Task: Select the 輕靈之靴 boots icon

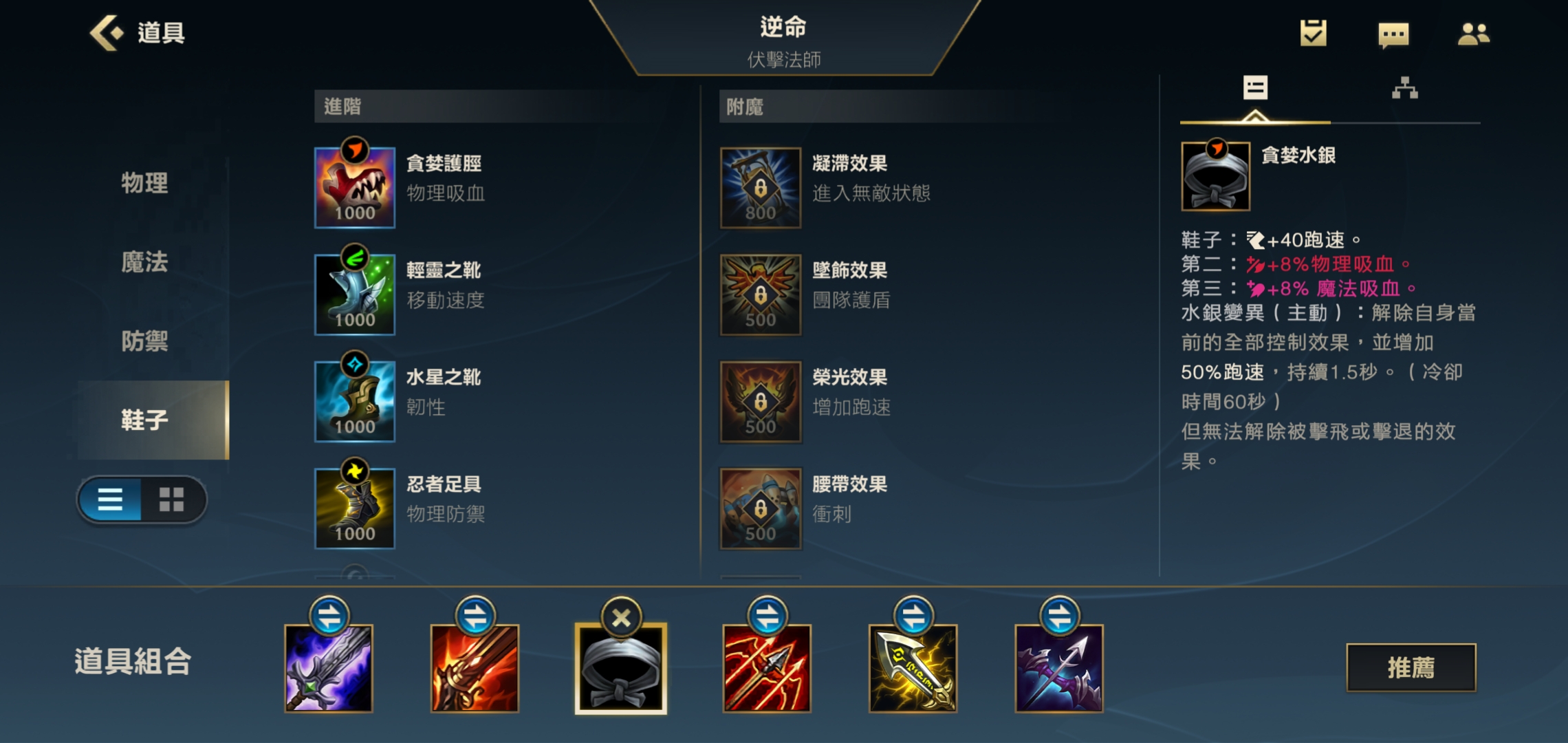Action: 355,294
